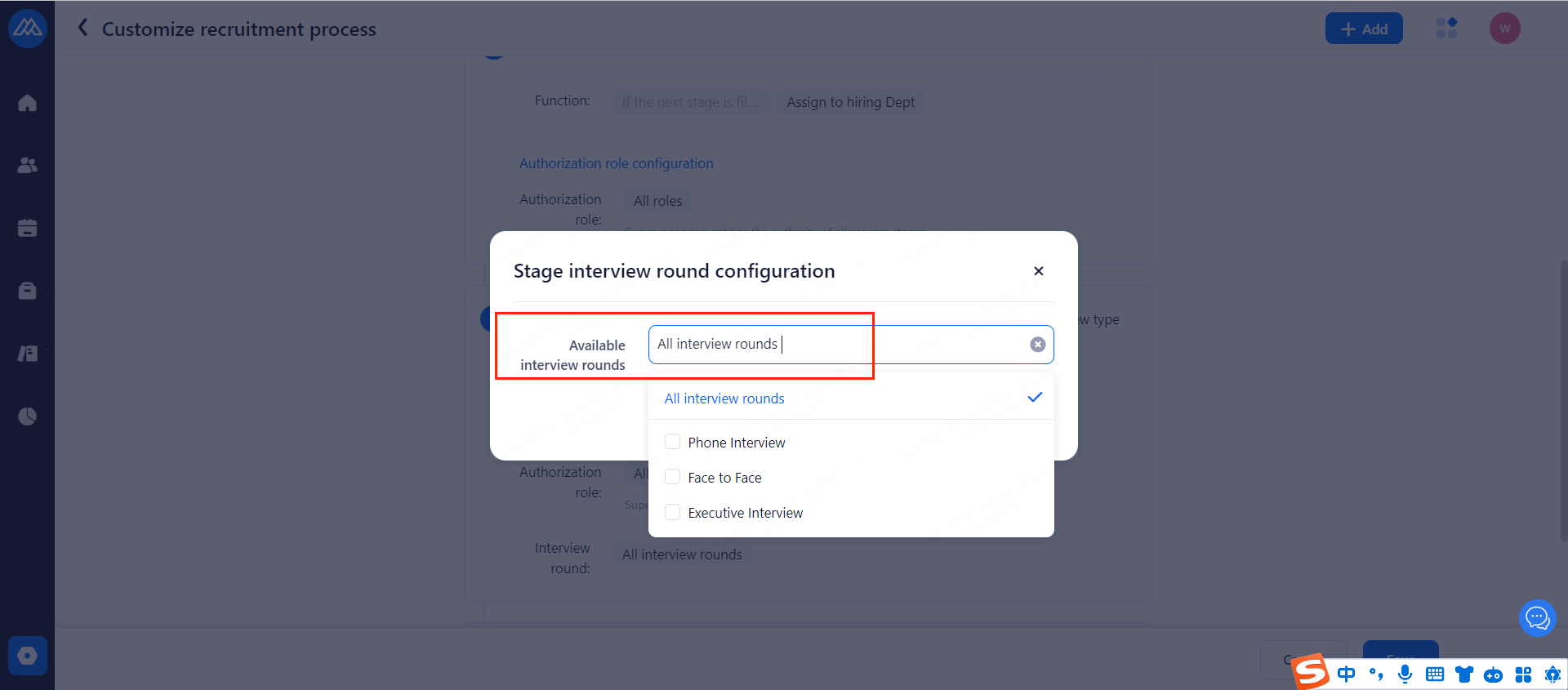Screen dimensions: 1568x690
Task: Check the Executive Interview checkbox
Action: tap(673, 512)
